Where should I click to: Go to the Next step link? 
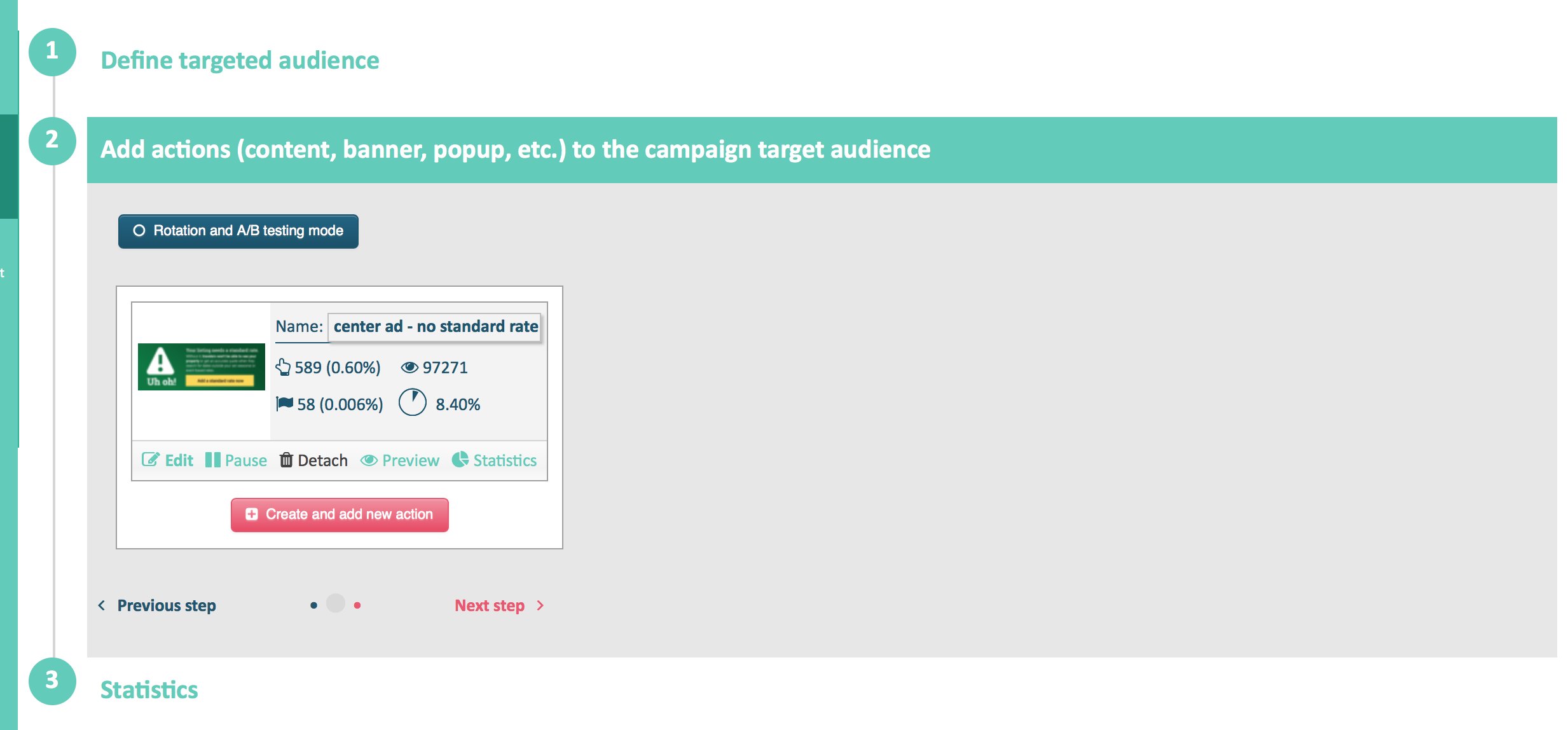coord(490,605)
